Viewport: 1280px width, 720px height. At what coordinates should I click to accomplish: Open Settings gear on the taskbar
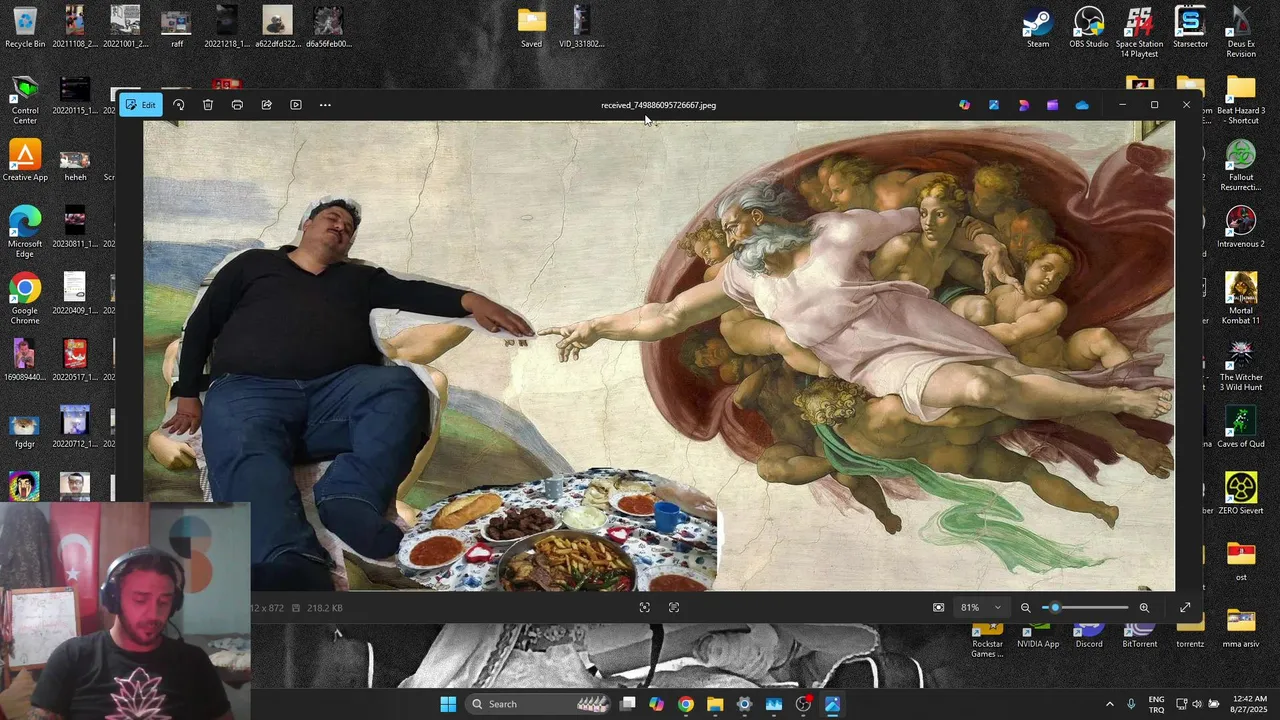pyautogui.click(x=744, y=704)
